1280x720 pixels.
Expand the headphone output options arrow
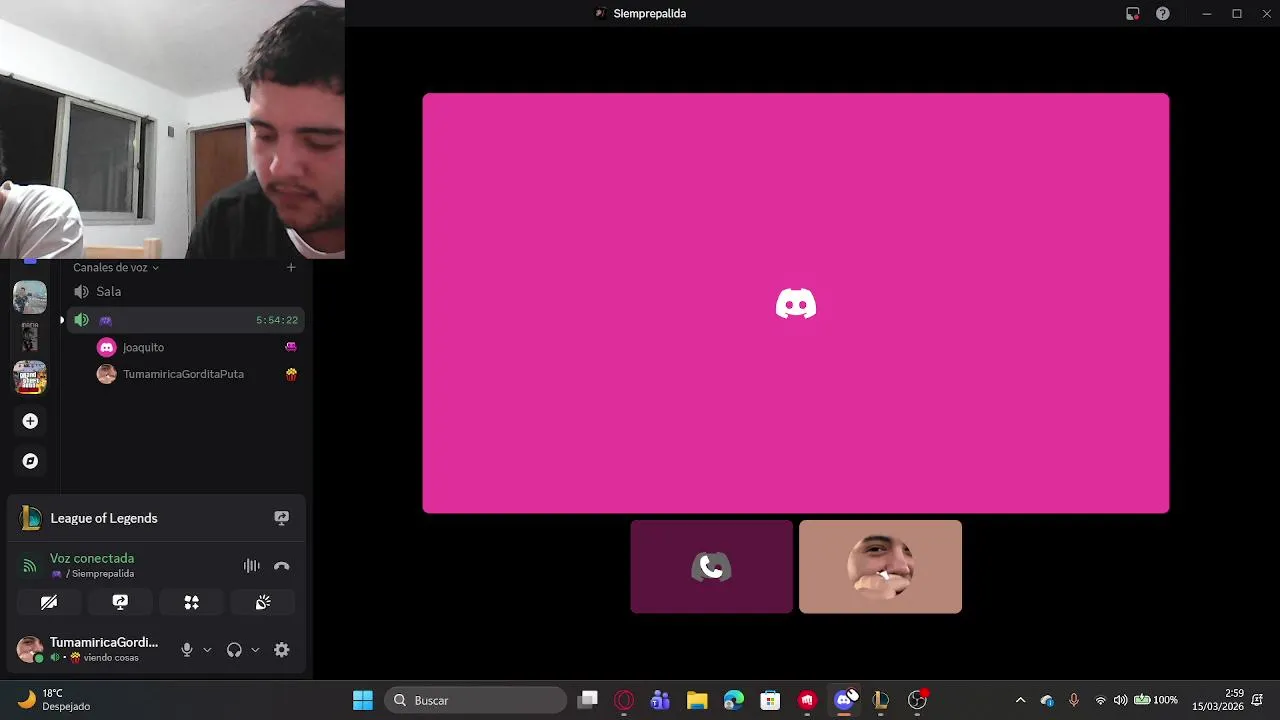tap(255, 650)
